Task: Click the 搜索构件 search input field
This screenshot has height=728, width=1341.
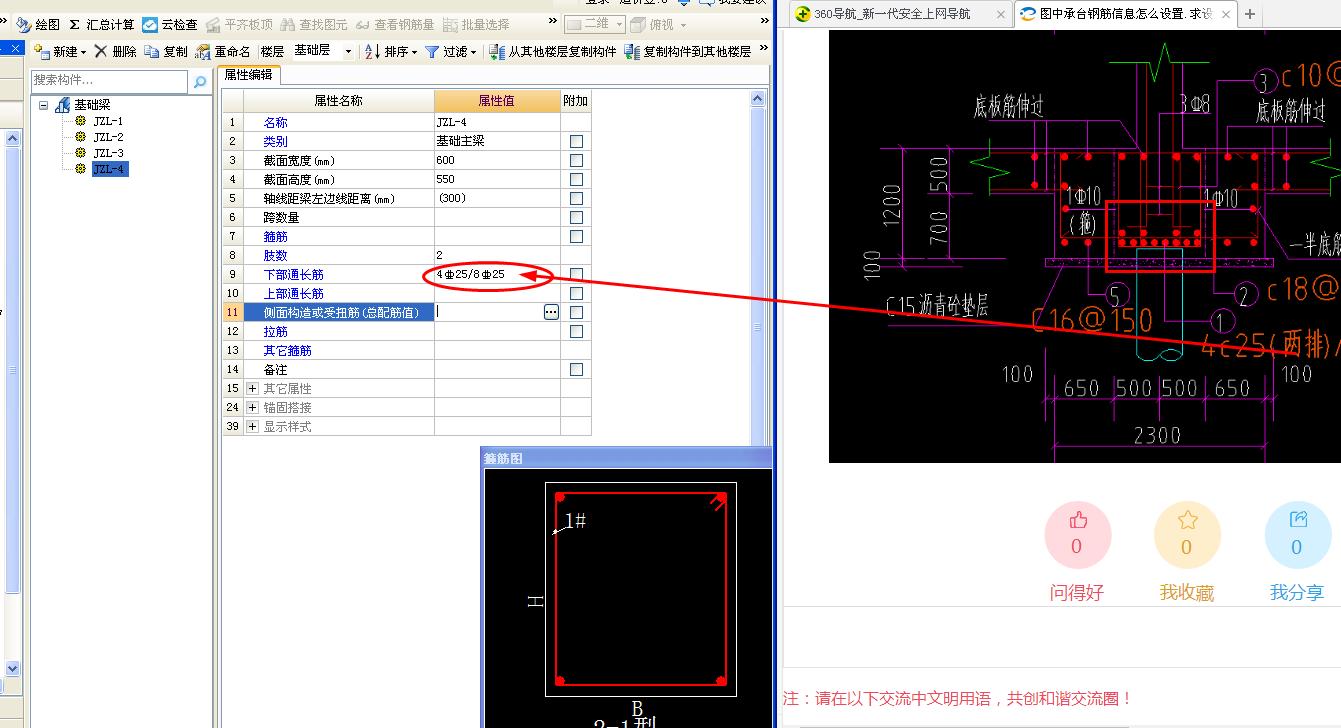Action: 109,80
